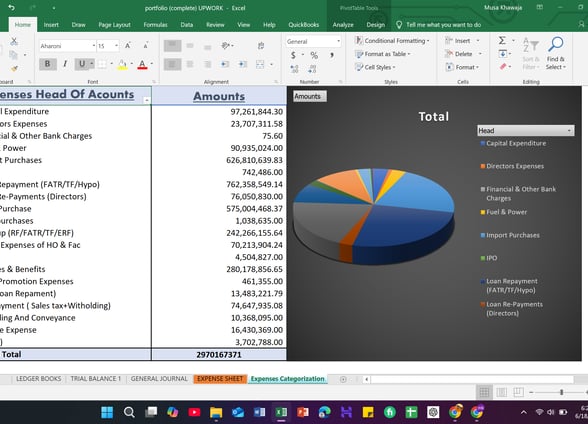Adjust the zoom slider in status bar
Image resolution: width=588 pixels, height=424 pixels.
561,392
